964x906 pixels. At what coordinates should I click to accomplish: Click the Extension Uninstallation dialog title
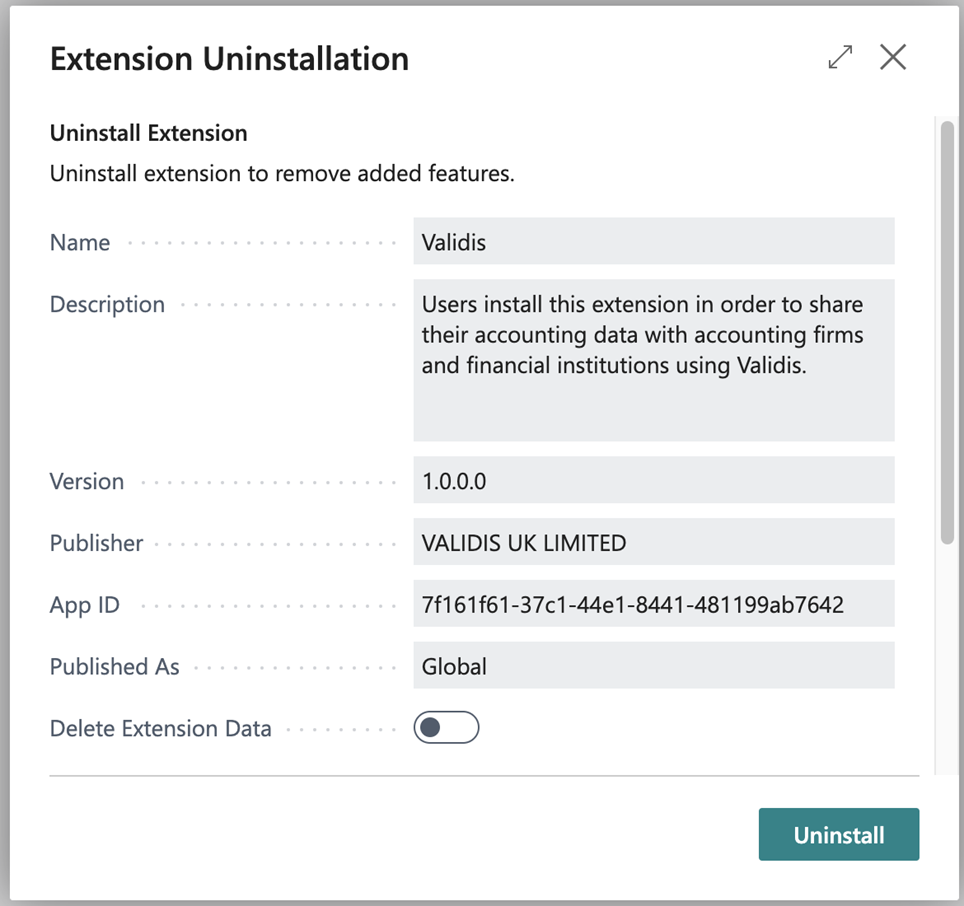(x=229, y=59)
